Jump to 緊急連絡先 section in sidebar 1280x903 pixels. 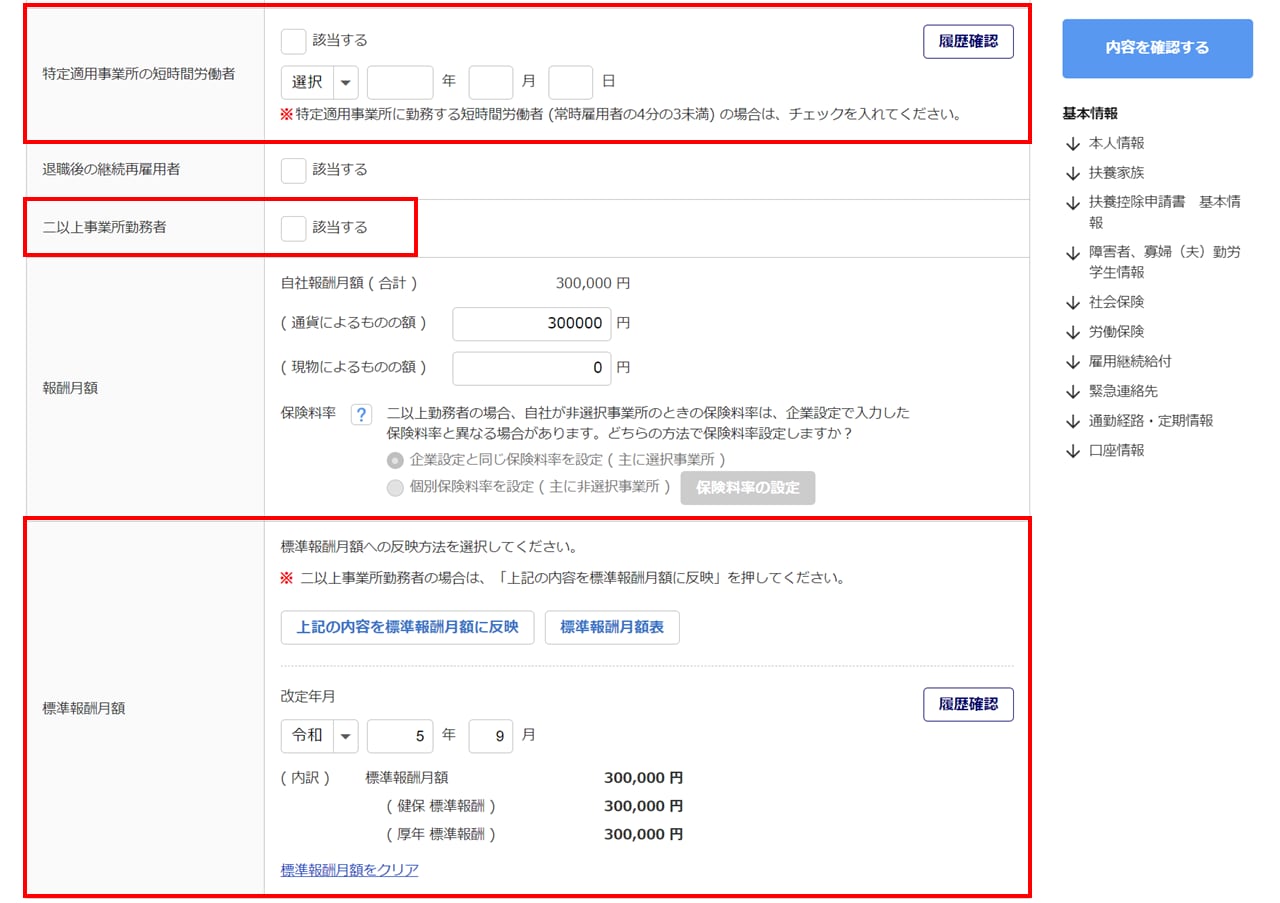[x=1123, y=391]
